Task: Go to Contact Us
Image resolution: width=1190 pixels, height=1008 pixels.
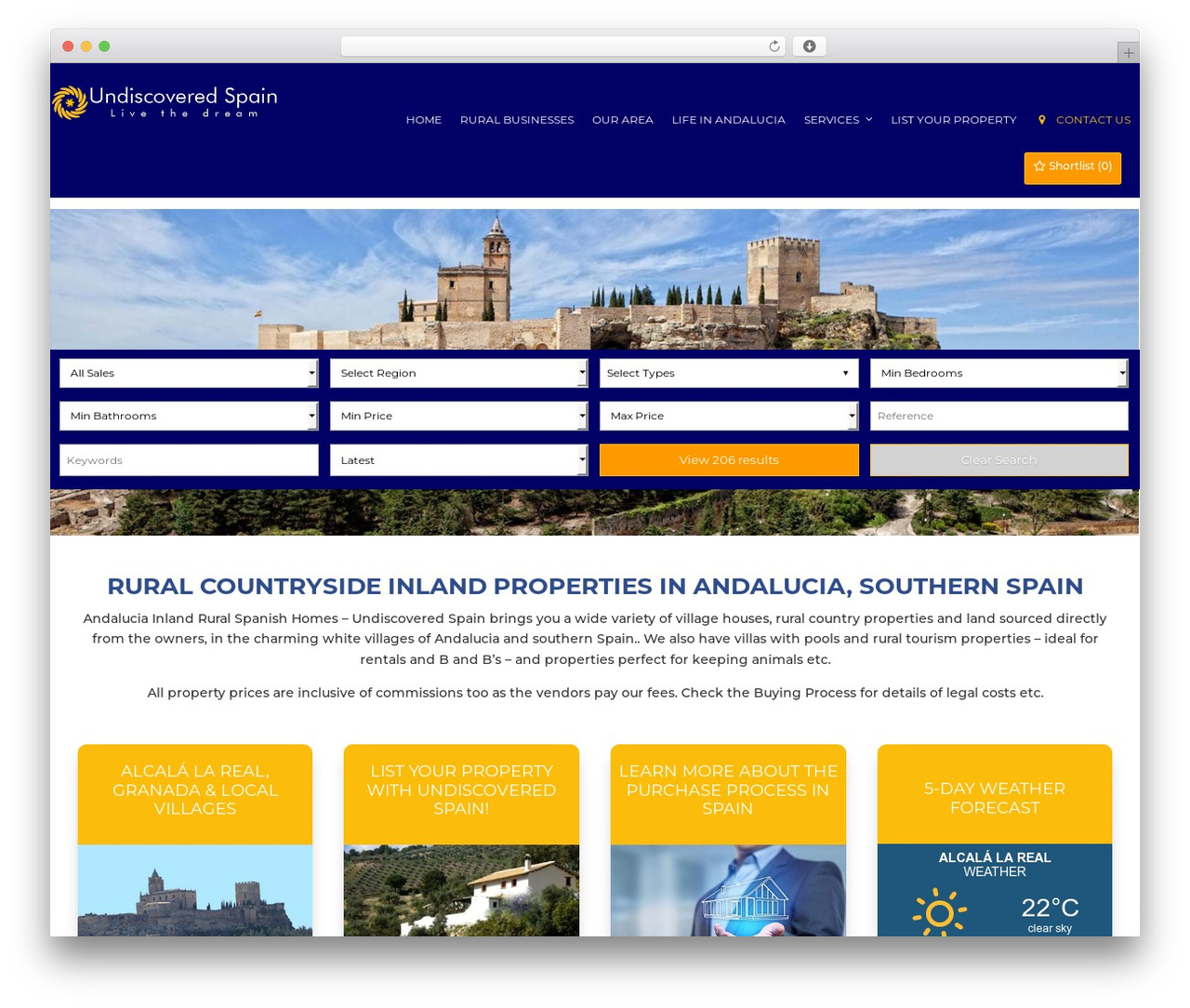Action: (x=1093, y=120)
